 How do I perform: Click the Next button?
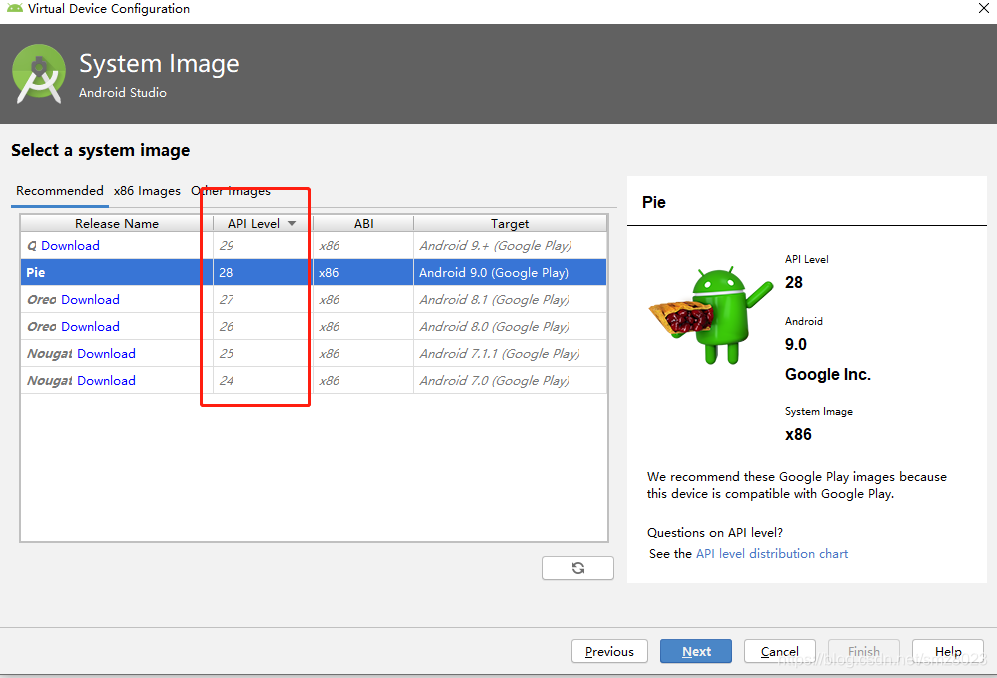tap(696, 651)
